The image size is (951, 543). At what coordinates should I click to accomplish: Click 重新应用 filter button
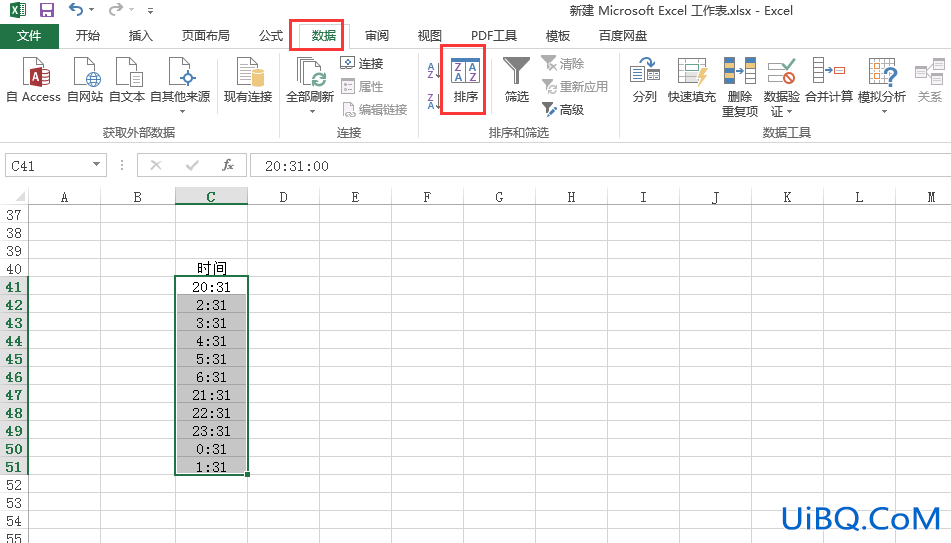575,87
